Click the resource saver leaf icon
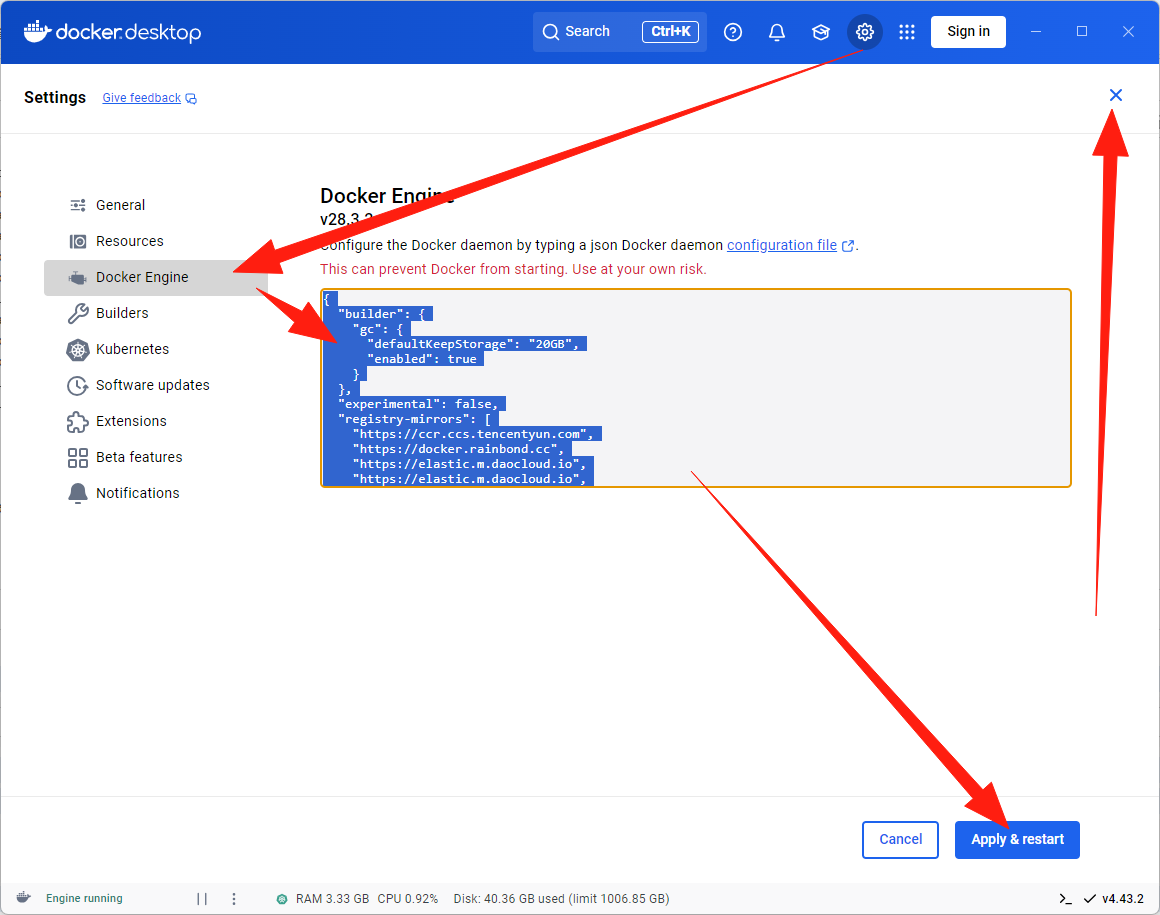This screenshot has height=915, width=1160. [x=282, y=899]
